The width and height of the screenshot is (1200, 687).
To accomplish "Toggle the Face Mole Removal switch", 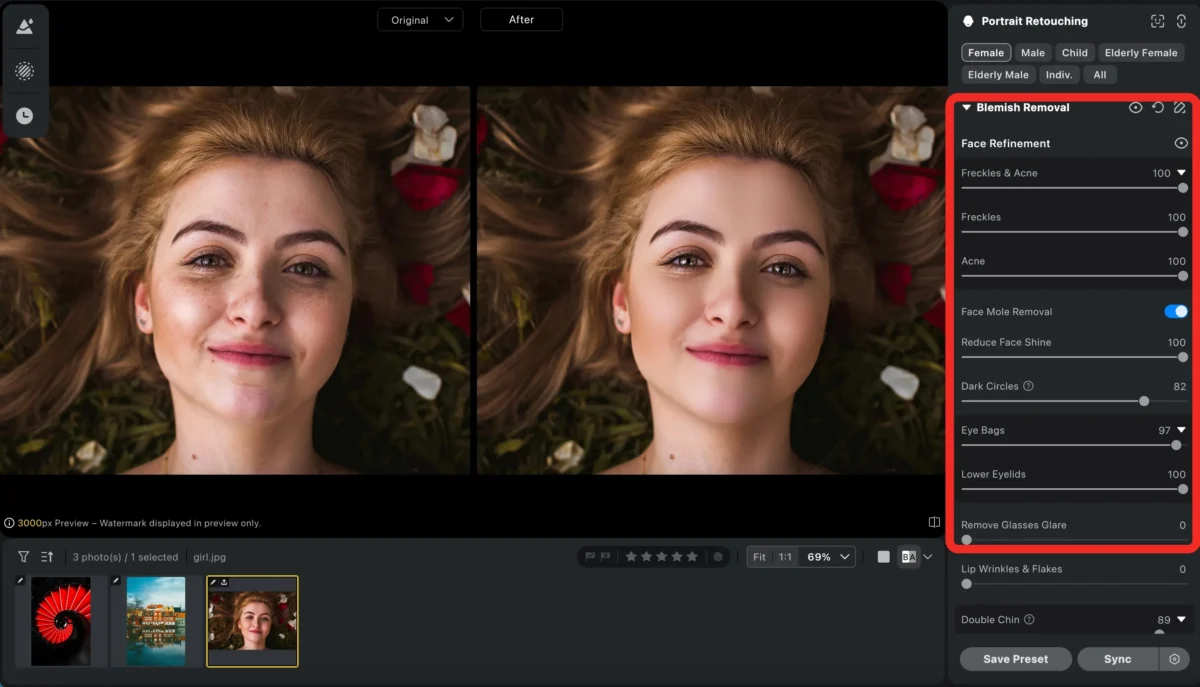I will [x=1176, y=312].
